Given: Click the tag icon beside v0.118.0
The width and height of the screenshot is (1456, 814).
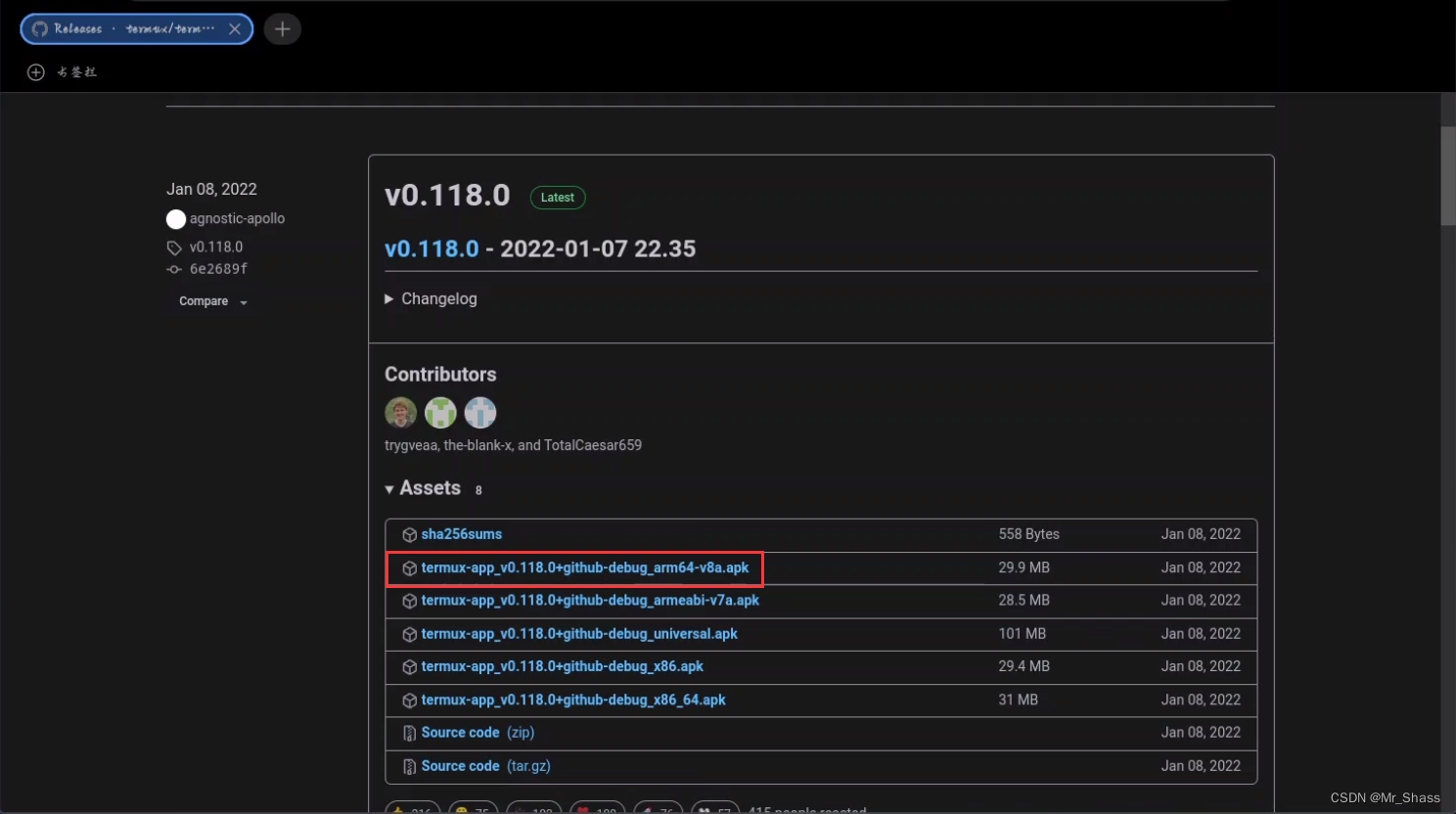Looking at the screenshot, I should click(174, 249).
